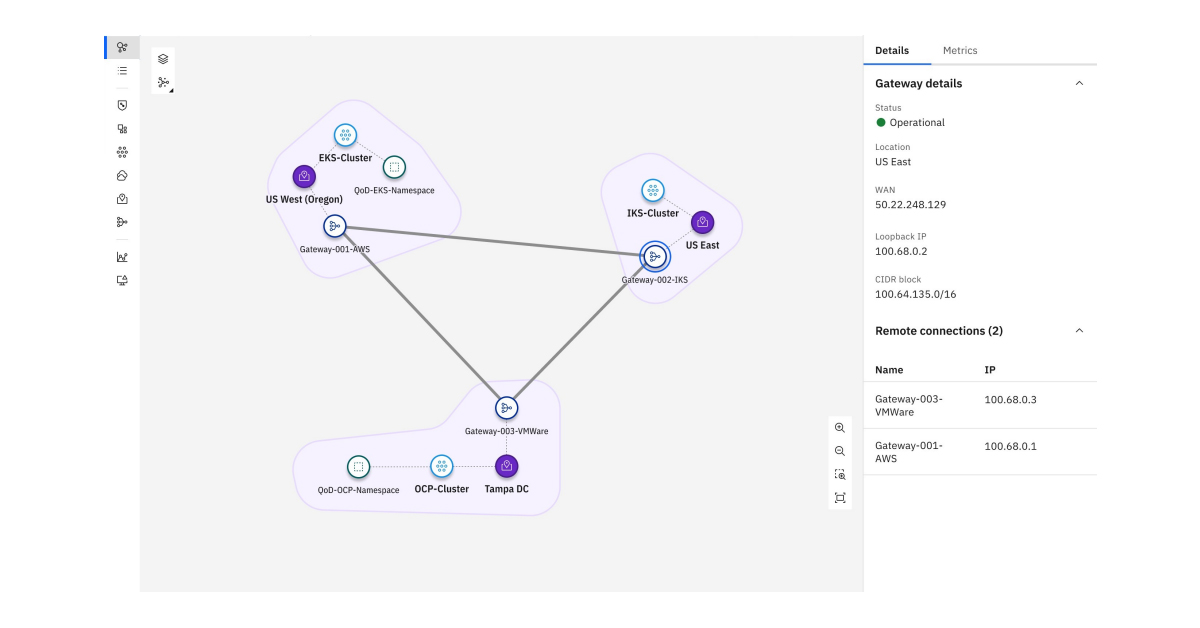Toggle the layers overlay in the map toolbar
The image size is (1200, 628).
(162, 58)
